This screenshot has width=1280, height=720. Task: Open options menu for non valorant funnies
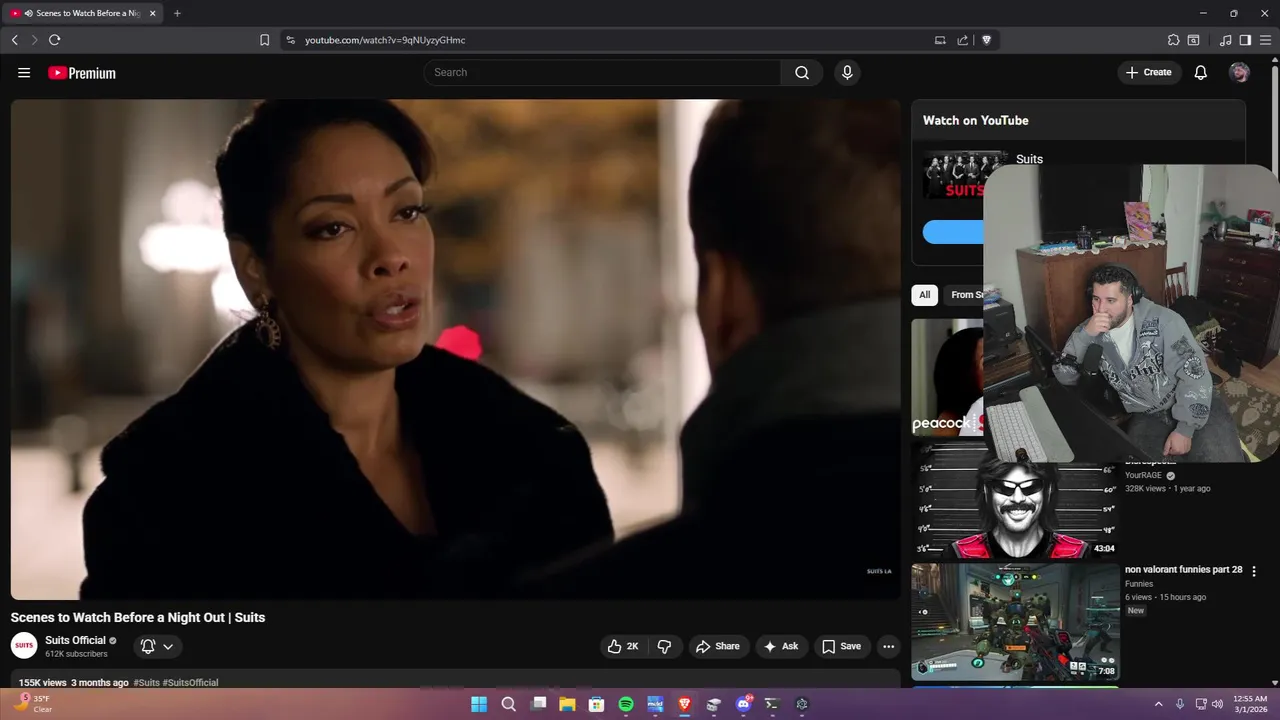[x=1254, y=571]
